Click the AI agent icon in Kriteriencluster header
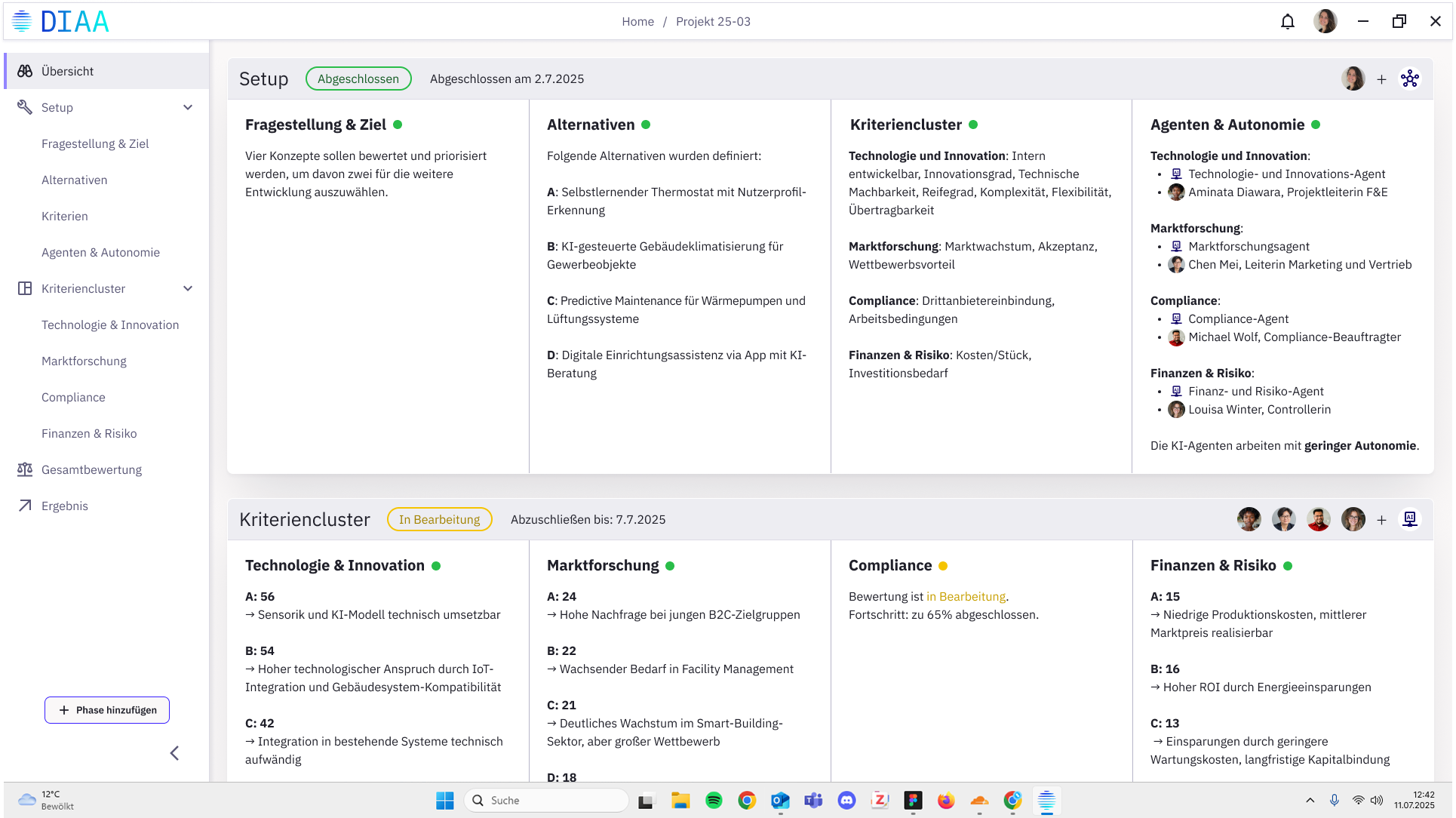Screen dimensions: 1456x818 (x=1409, y=519)
